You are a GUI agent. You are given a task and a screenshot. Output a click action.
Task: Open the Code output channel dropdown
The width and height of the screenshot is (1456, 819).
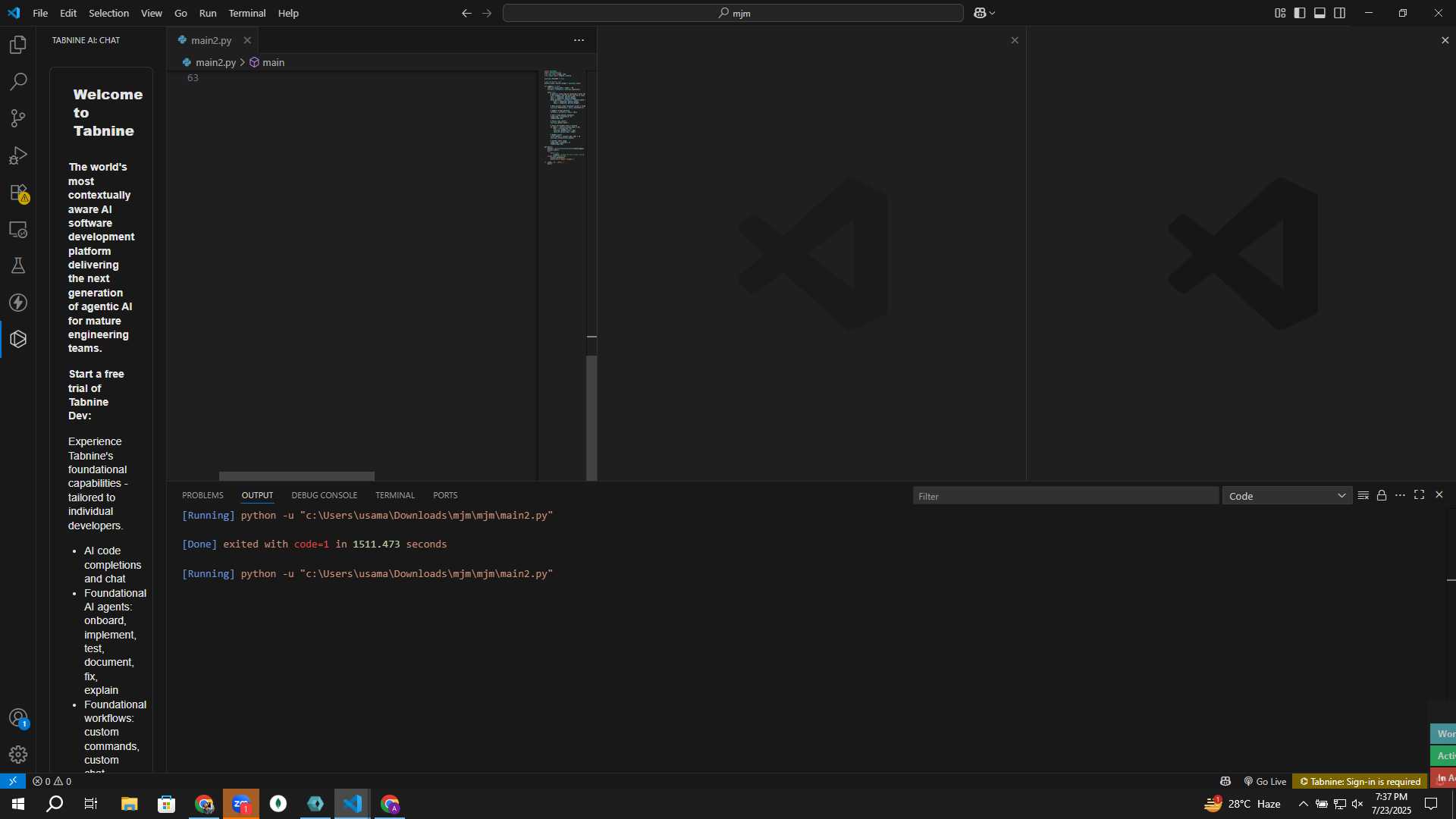coord(1287,496)
